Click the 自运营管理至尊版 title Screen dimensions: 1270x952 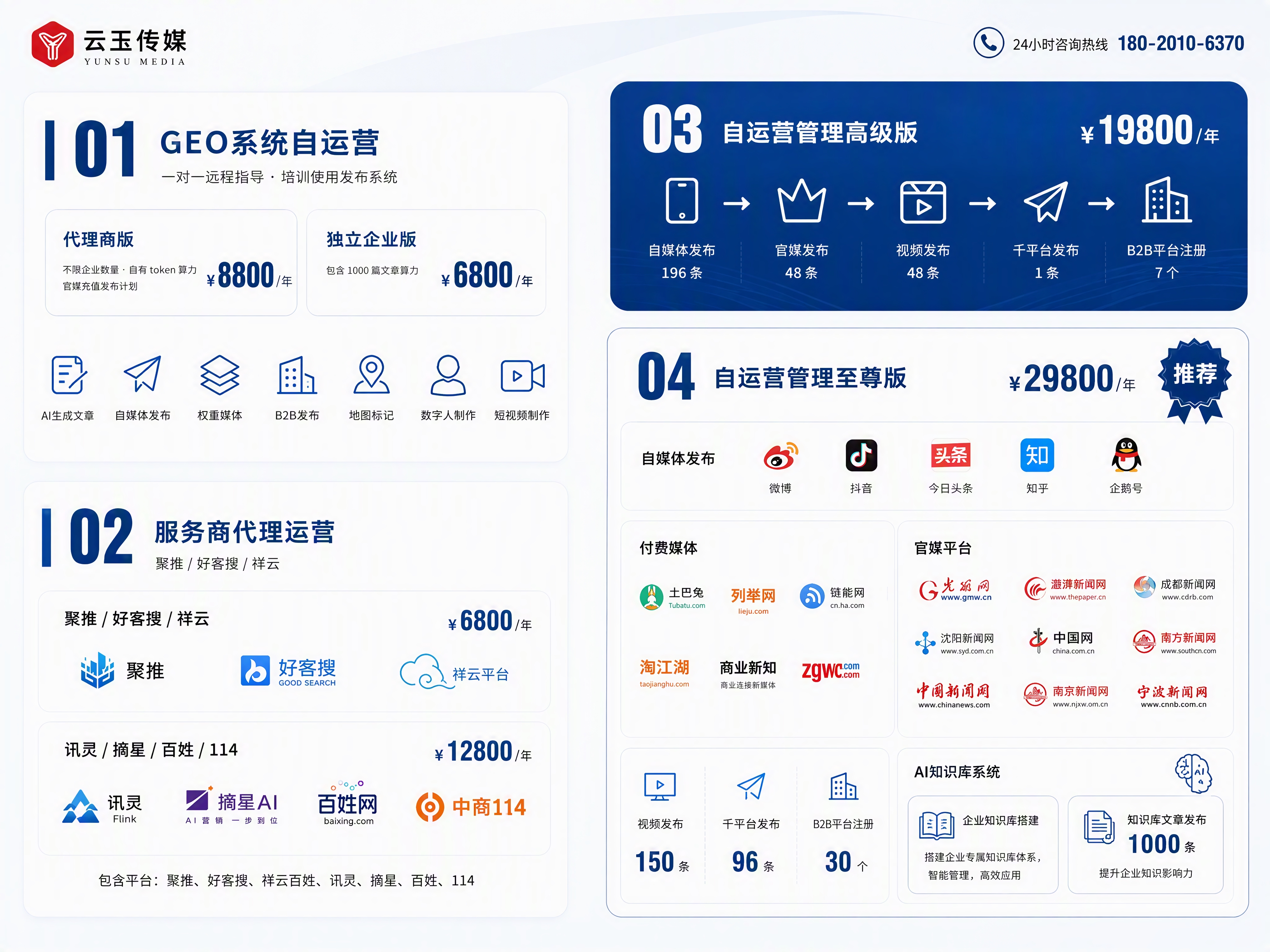point(810,378)
